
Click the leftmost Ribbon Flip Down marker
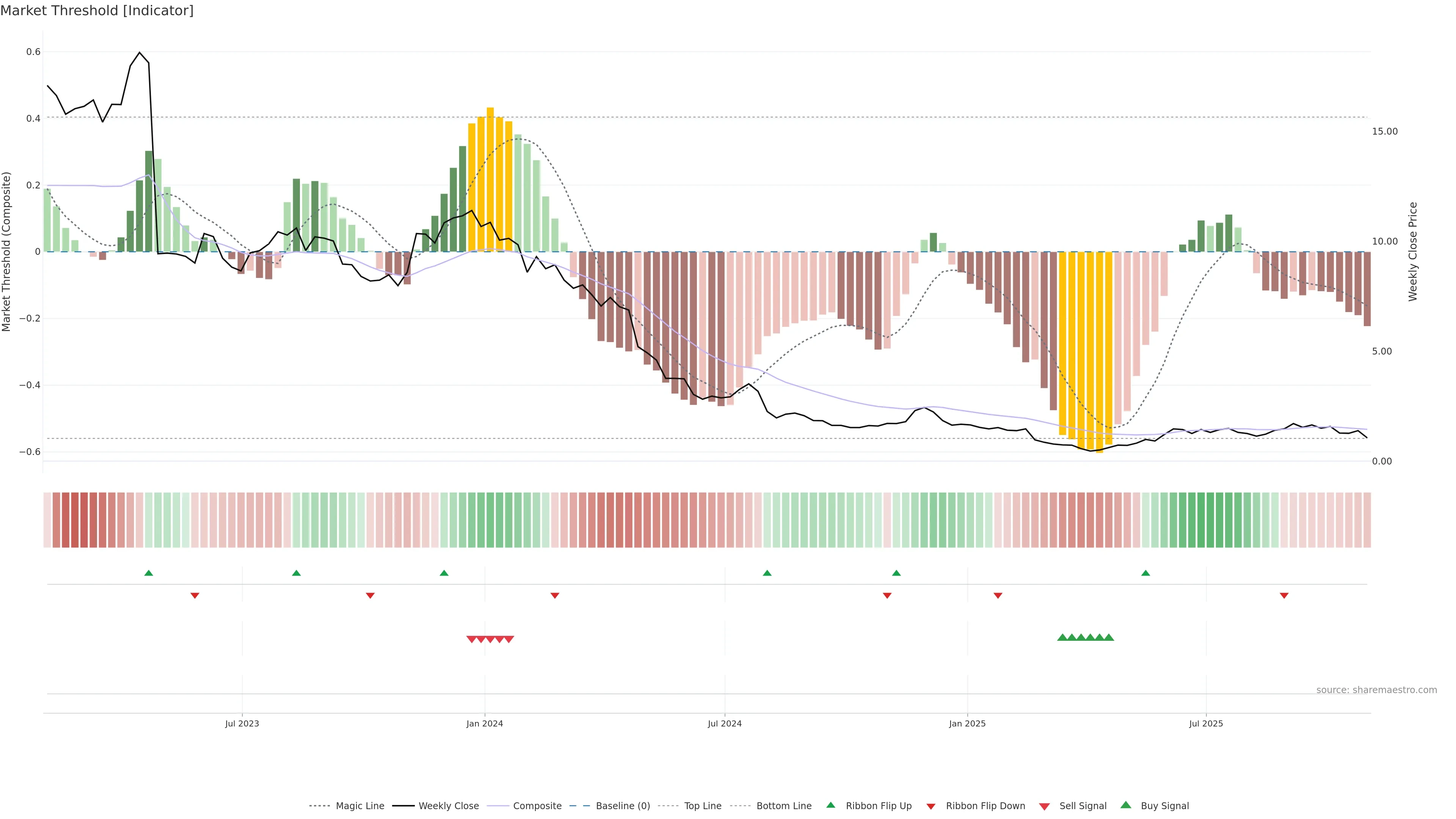[x=195, y=596]
